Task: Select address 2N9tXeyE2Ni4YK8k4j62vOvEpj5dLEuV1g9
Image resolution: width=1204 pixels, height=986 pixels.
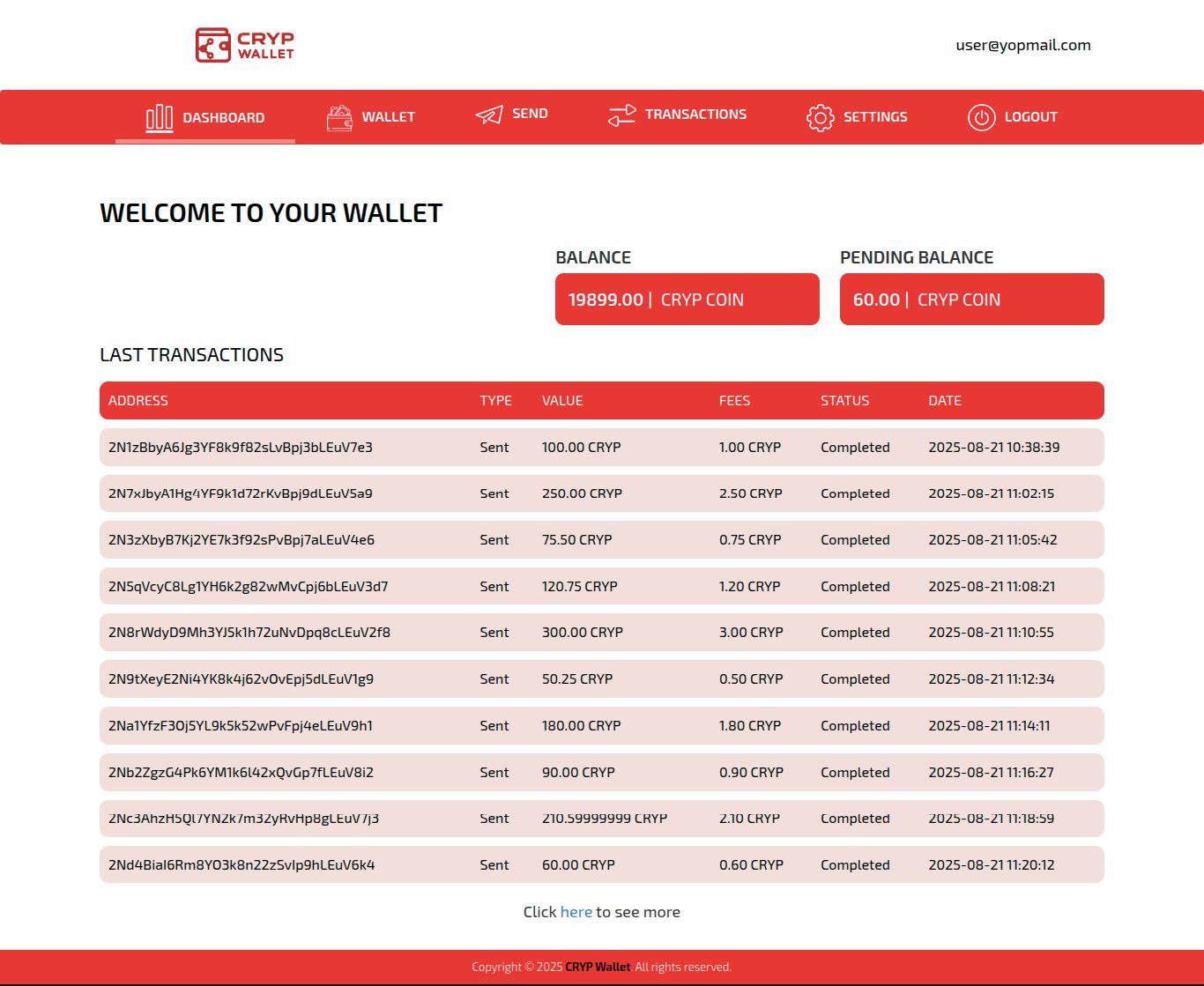Action: 242,679
